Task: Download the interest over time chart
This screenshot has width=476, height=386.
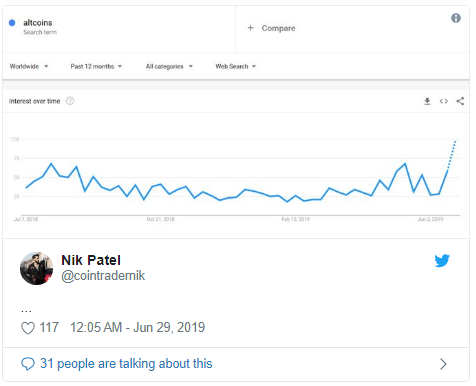Action: pos(427,101)
